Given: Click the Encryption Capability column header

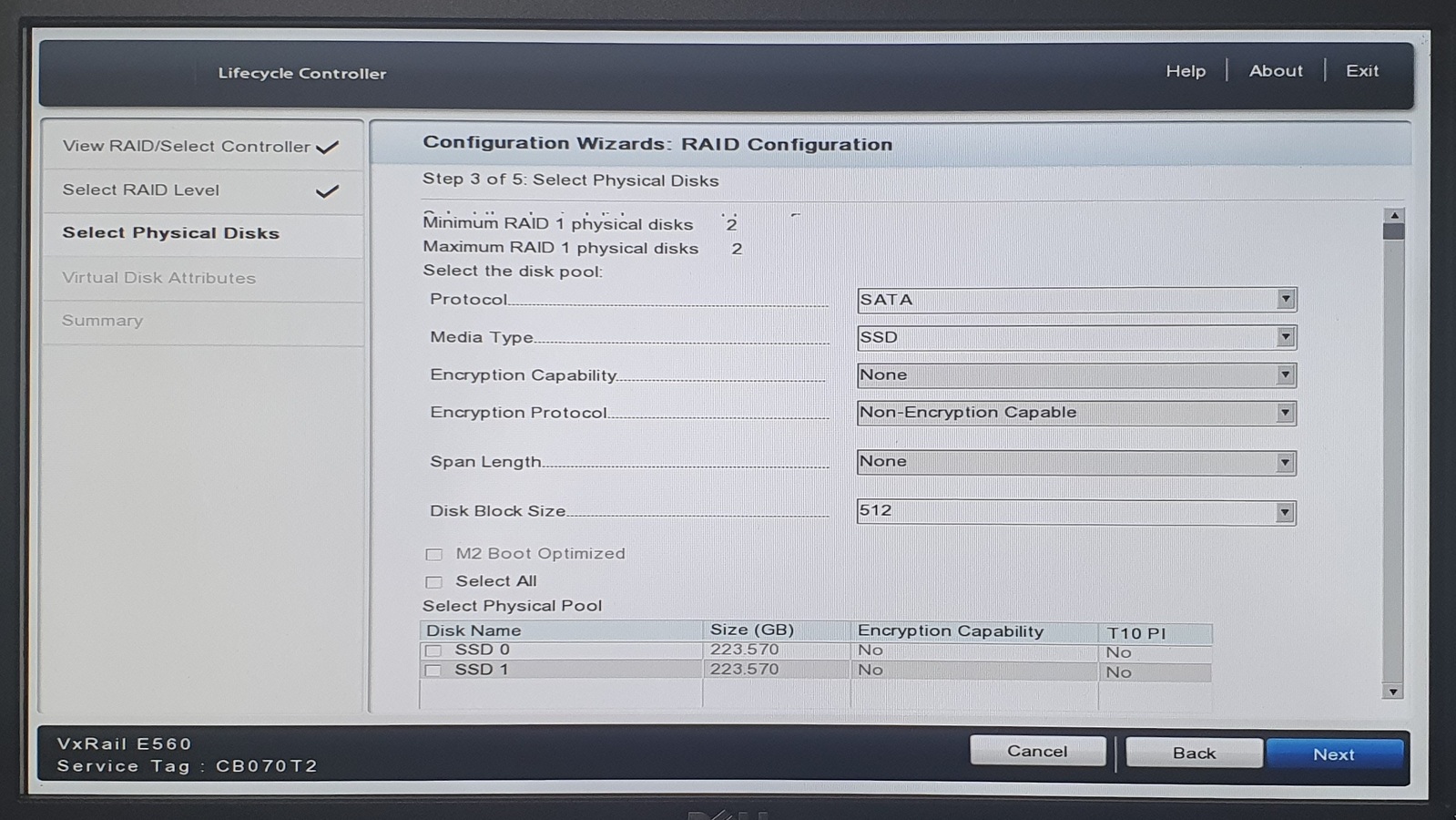Looking at the screenshot, I should tap(974, 631).
